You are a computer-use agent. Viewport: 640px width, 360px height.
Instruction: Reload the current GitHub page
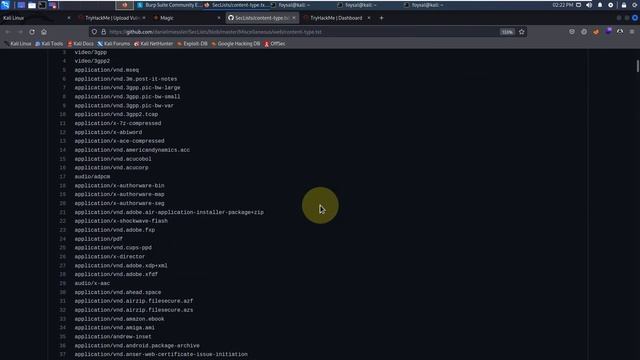32,32
